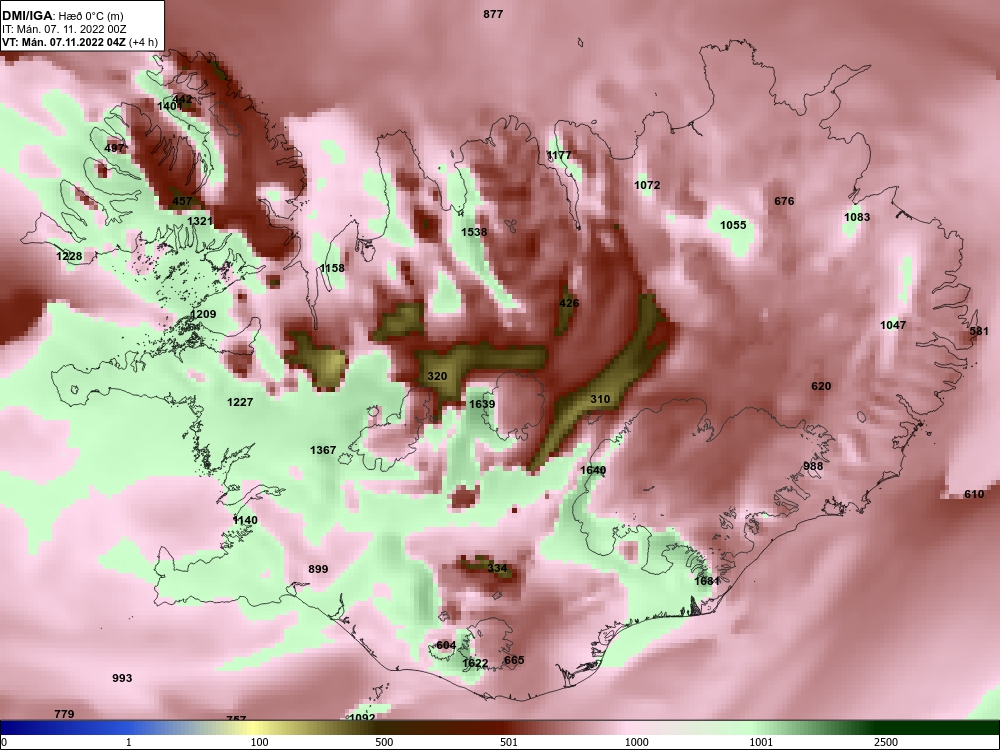This screenshot has height=750, width=1000.
Task: Select the 1227 value label
Action: point(240,402)
